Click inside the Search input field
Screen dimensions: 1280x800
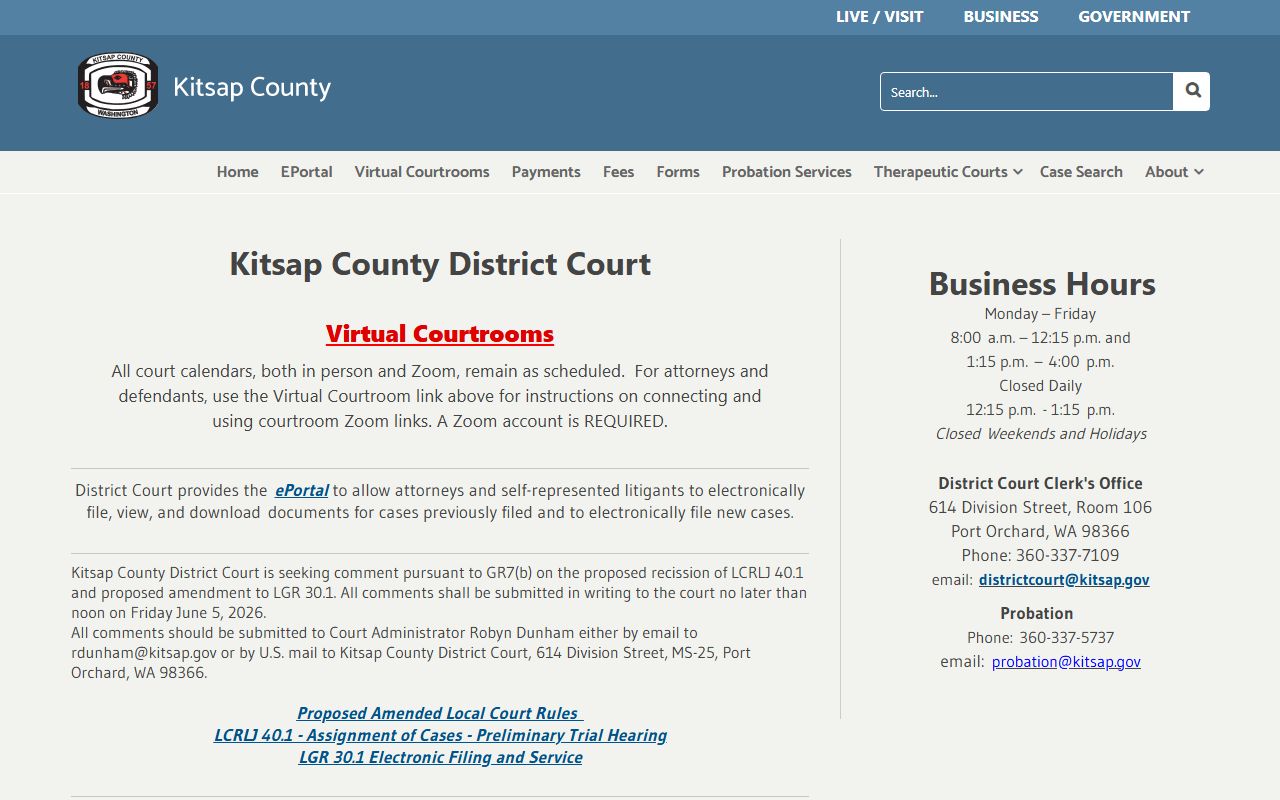tap(1027, 92)
